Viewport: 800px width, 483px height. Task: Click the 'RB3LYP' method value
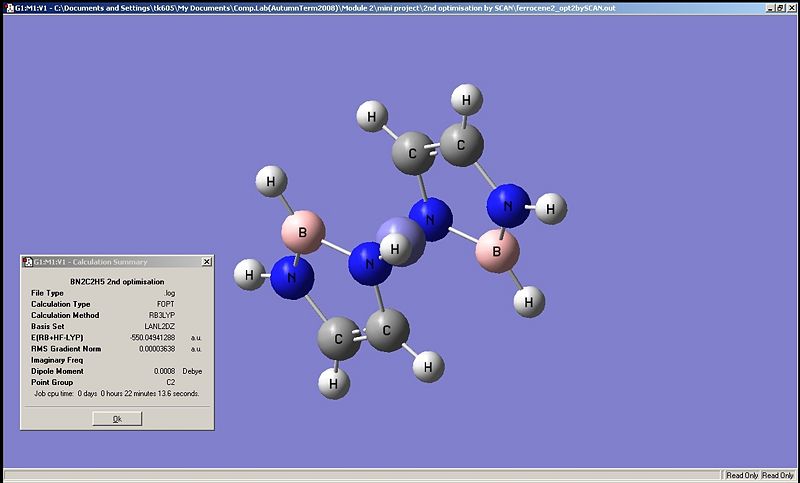tap(162, 315)
